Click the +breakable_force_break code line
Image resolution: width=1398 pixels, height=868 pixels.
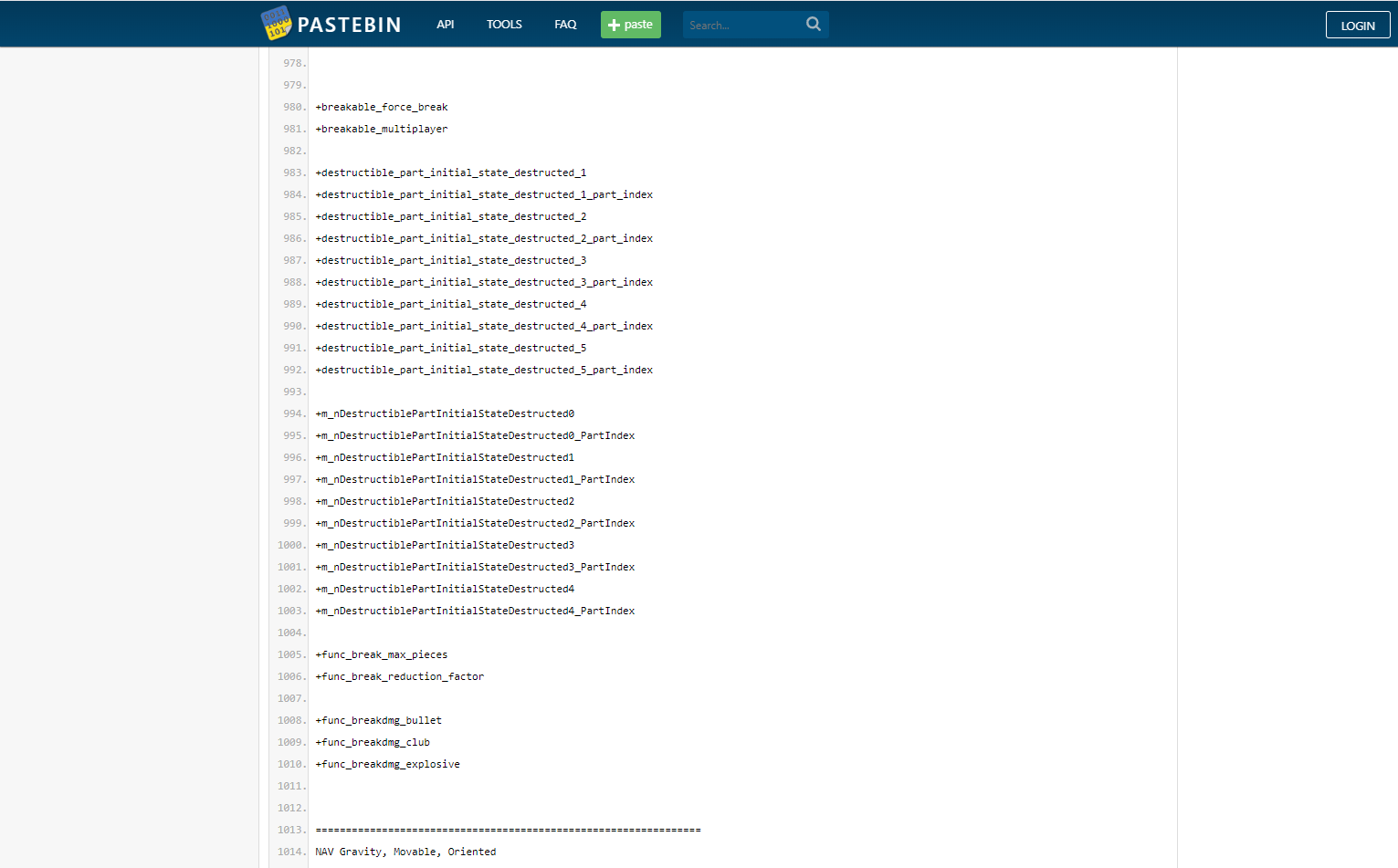382,108
